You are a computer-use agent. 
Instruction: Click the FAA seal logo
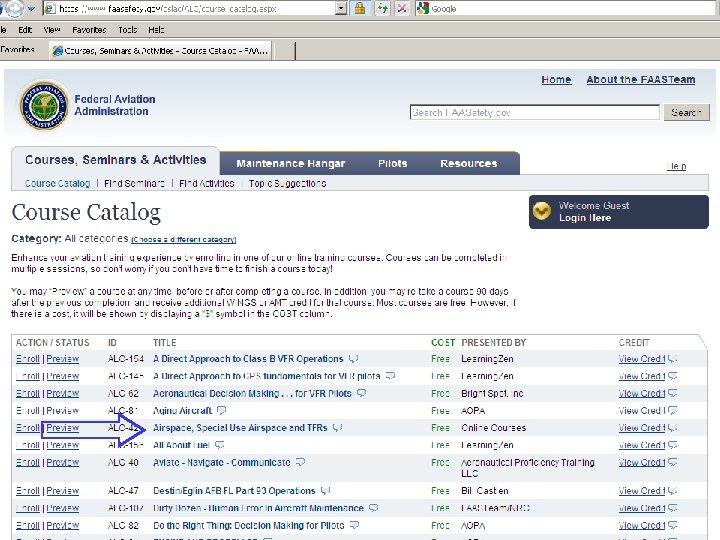44,106
